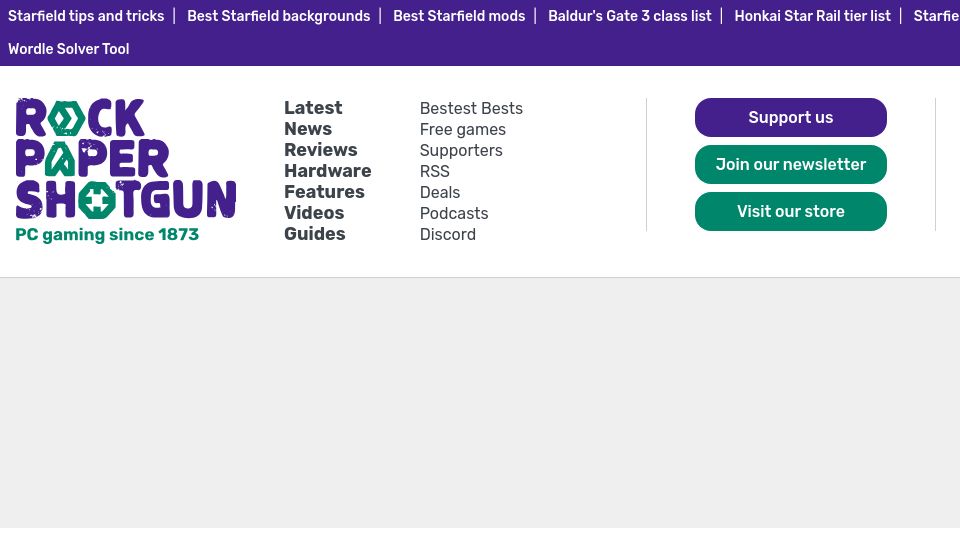Click the Bestest Bests link
Image resolution: width=960 pixels, height=540 pixels.
pos(471,108)
